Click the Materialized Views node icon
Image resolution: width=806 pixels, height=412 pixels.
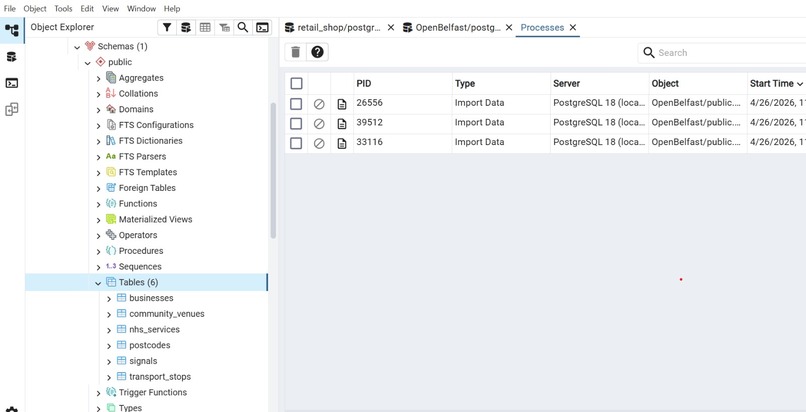111,219
